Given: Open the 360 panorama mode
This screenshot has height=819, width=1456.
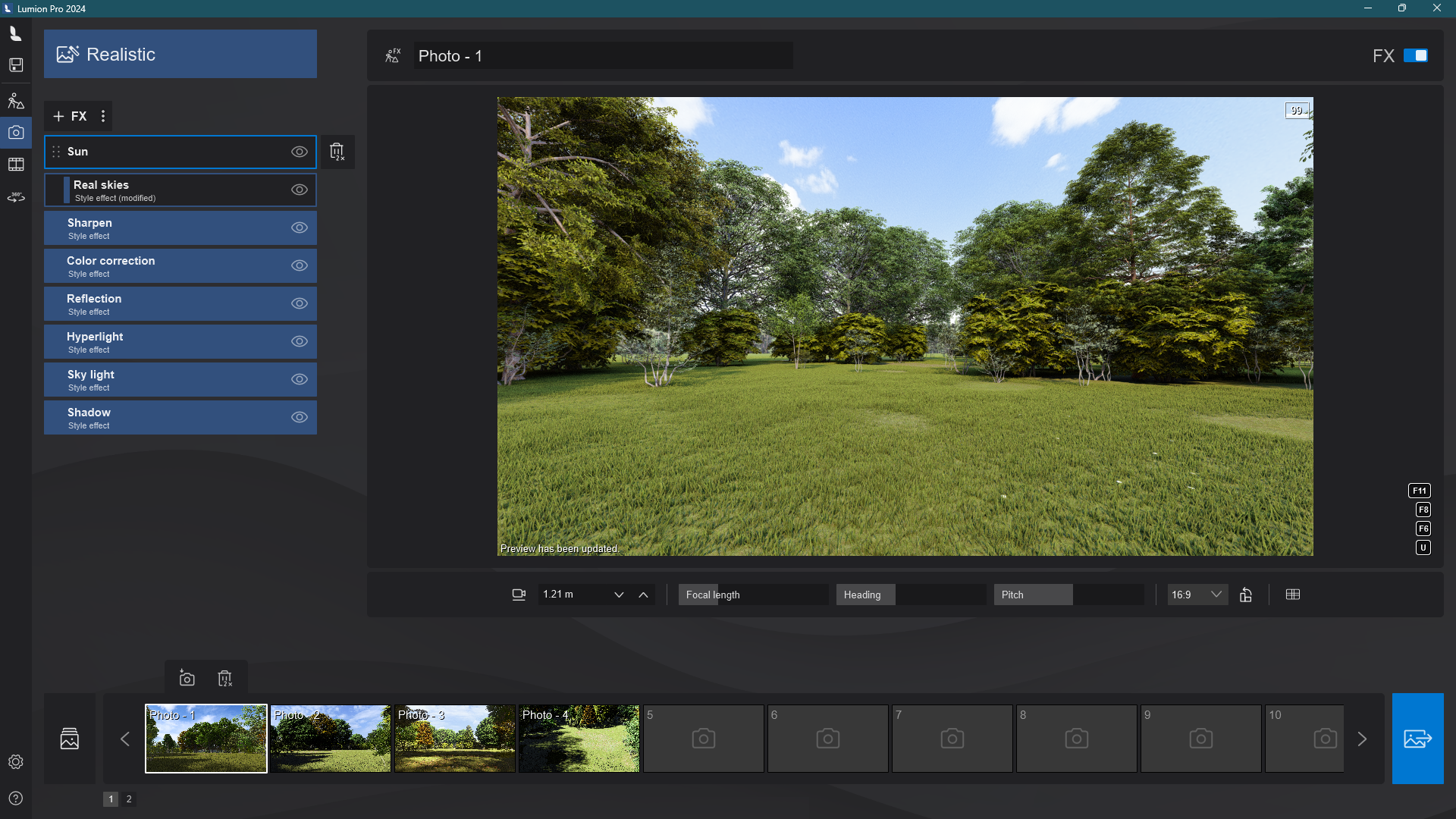Looking at the screenshot, I should (16, 197).
